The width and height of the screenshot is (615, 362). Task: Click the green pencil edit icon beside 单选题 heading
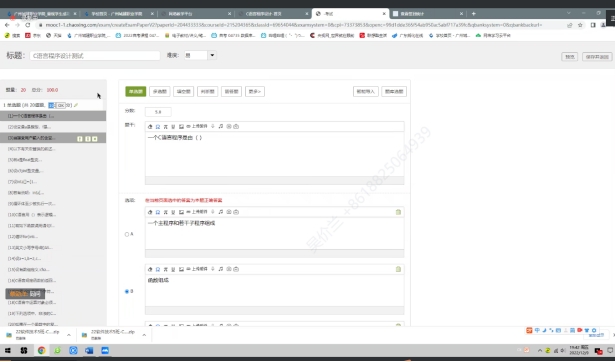(76, 105)
